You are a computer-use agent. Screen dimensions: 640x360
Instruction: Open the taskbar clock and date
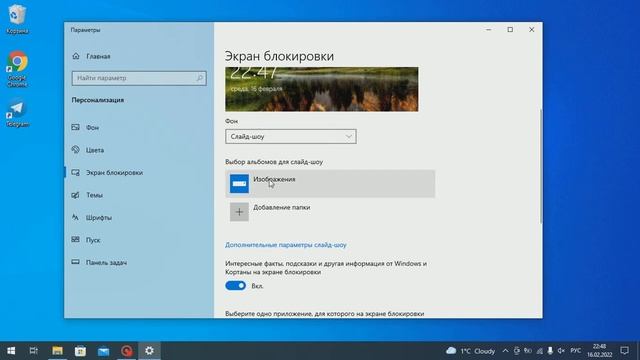[599, 351]
